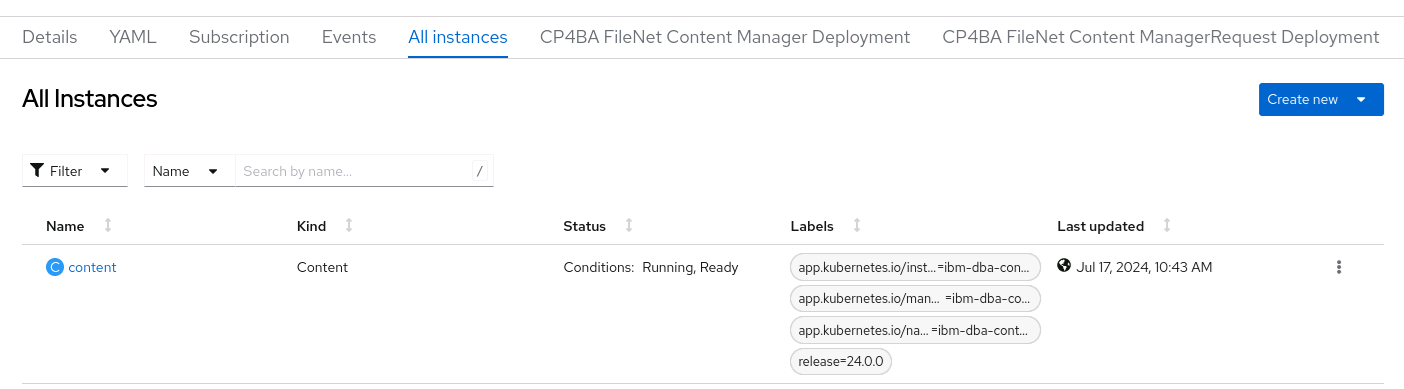Open the Subscription tab
The height and width of the screenshot is (389, 1404).
pos(239,37)
